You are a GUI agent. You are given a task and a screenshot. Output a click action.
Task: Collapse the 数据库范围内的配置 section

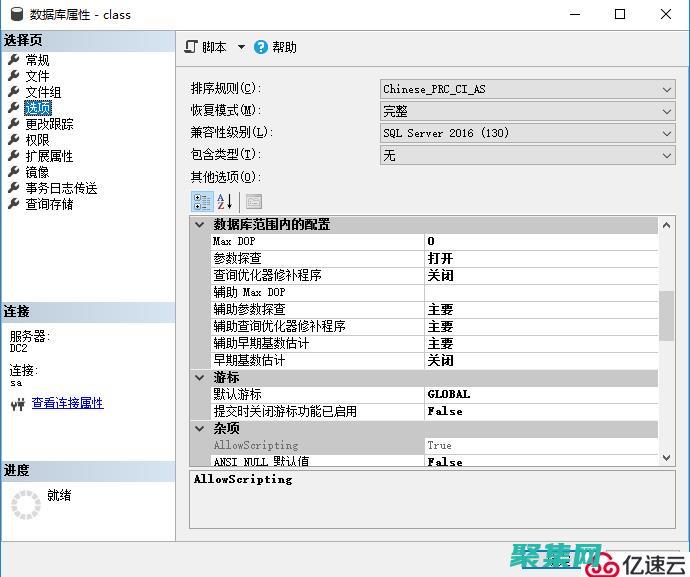[200, 225]
